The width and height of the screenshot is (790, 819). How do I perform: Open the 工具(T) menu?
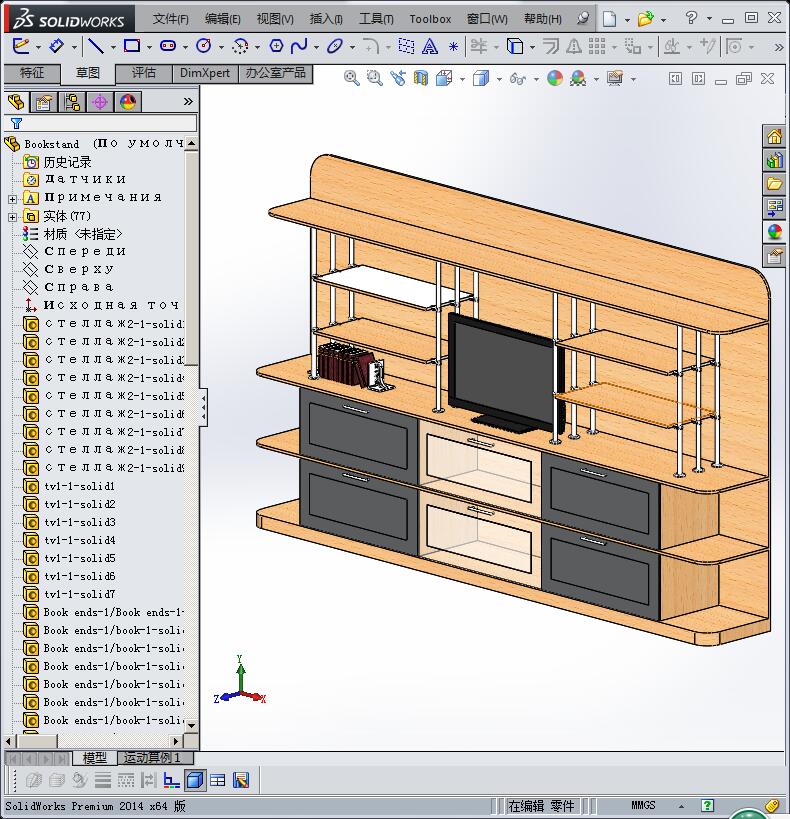pyautogui.click(x=376, y=19)
